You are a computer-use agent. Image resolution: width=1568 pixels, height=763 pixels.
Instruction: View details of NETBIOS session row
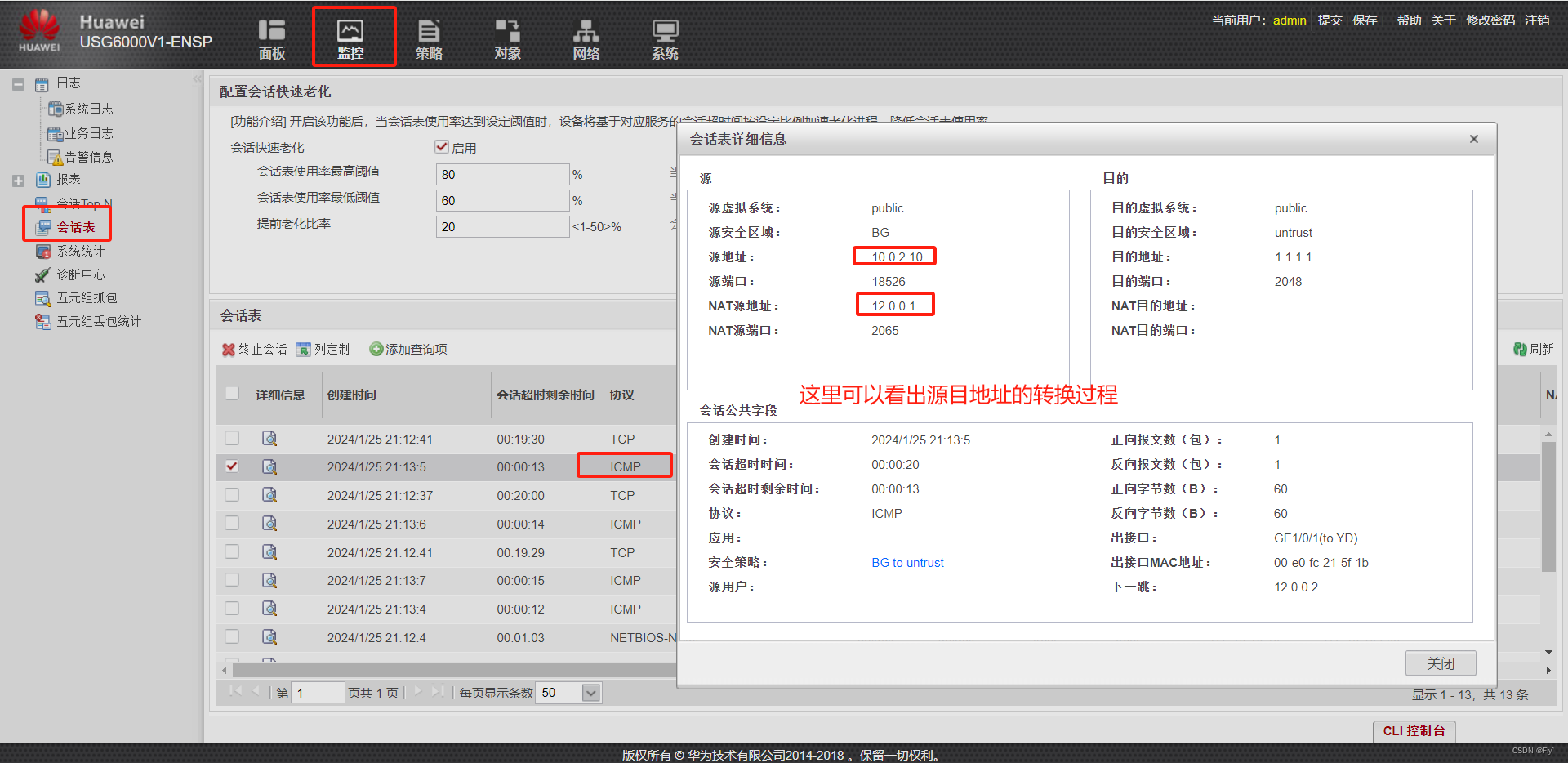(x=269, y=636)
